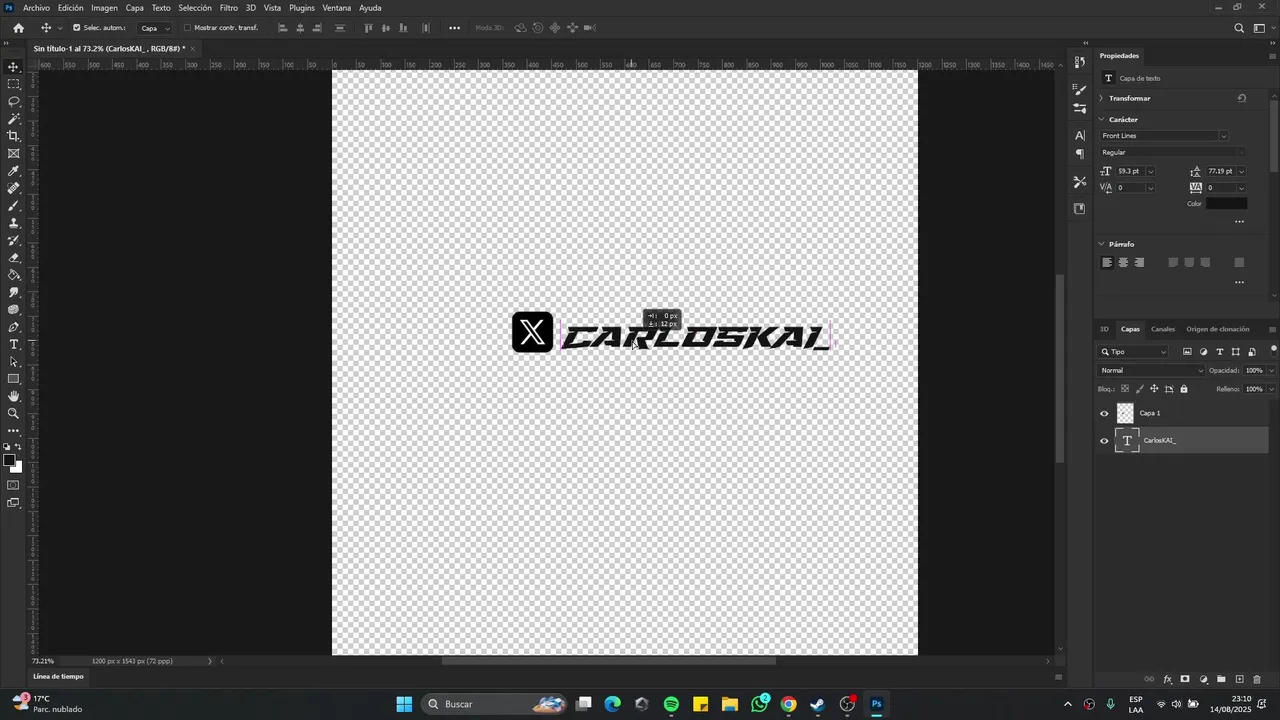Open the Tipo layer filter dropdown
Screen dimensions: 1280x720
[1134, 352]
